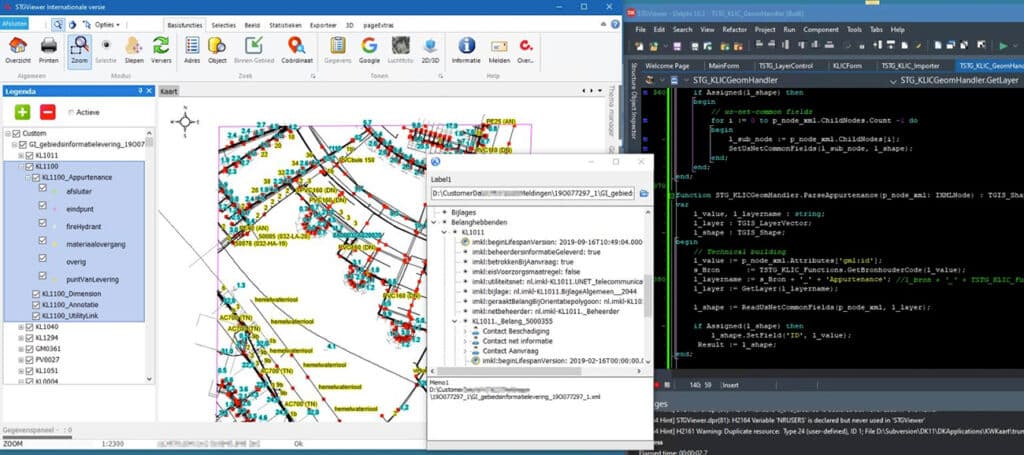This screenshot has width=1024, height=455.
Task: Select the Kaart map tab
Action: (x=168, y=91)
